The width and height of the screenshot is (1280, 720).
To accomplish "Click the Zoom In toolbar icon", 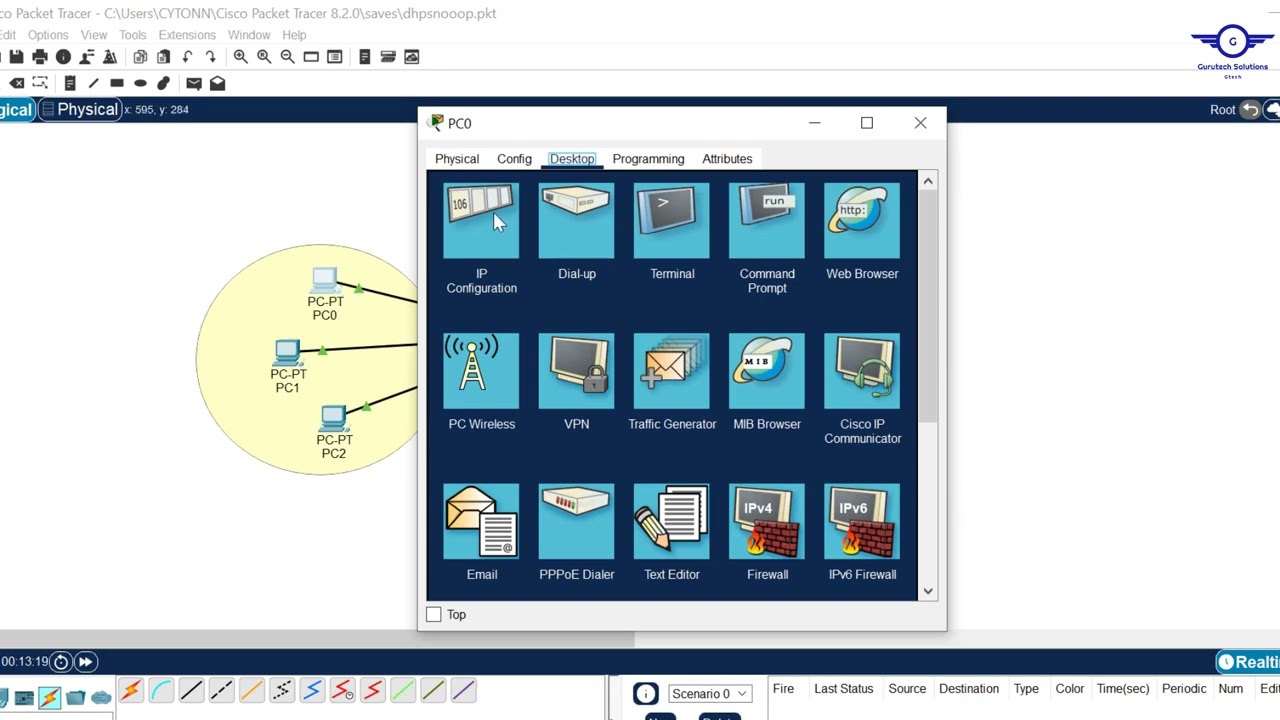I will [240, 57].
